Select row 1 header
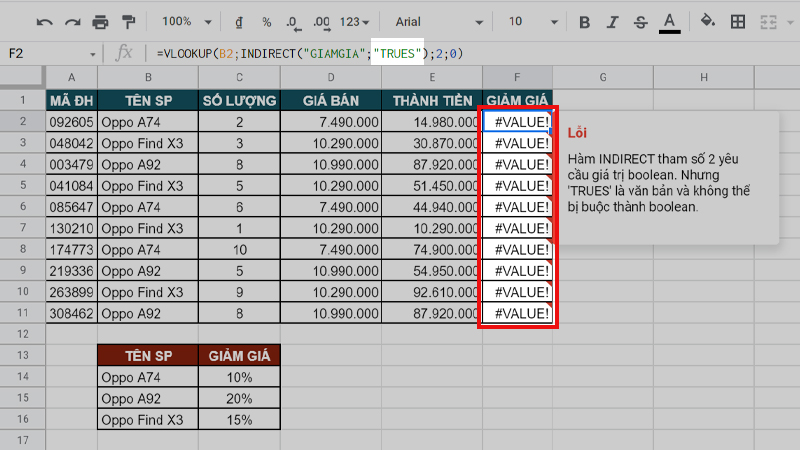Image resolution: width=800 pixels, height=450 pixels. click(x=22, y=100)
